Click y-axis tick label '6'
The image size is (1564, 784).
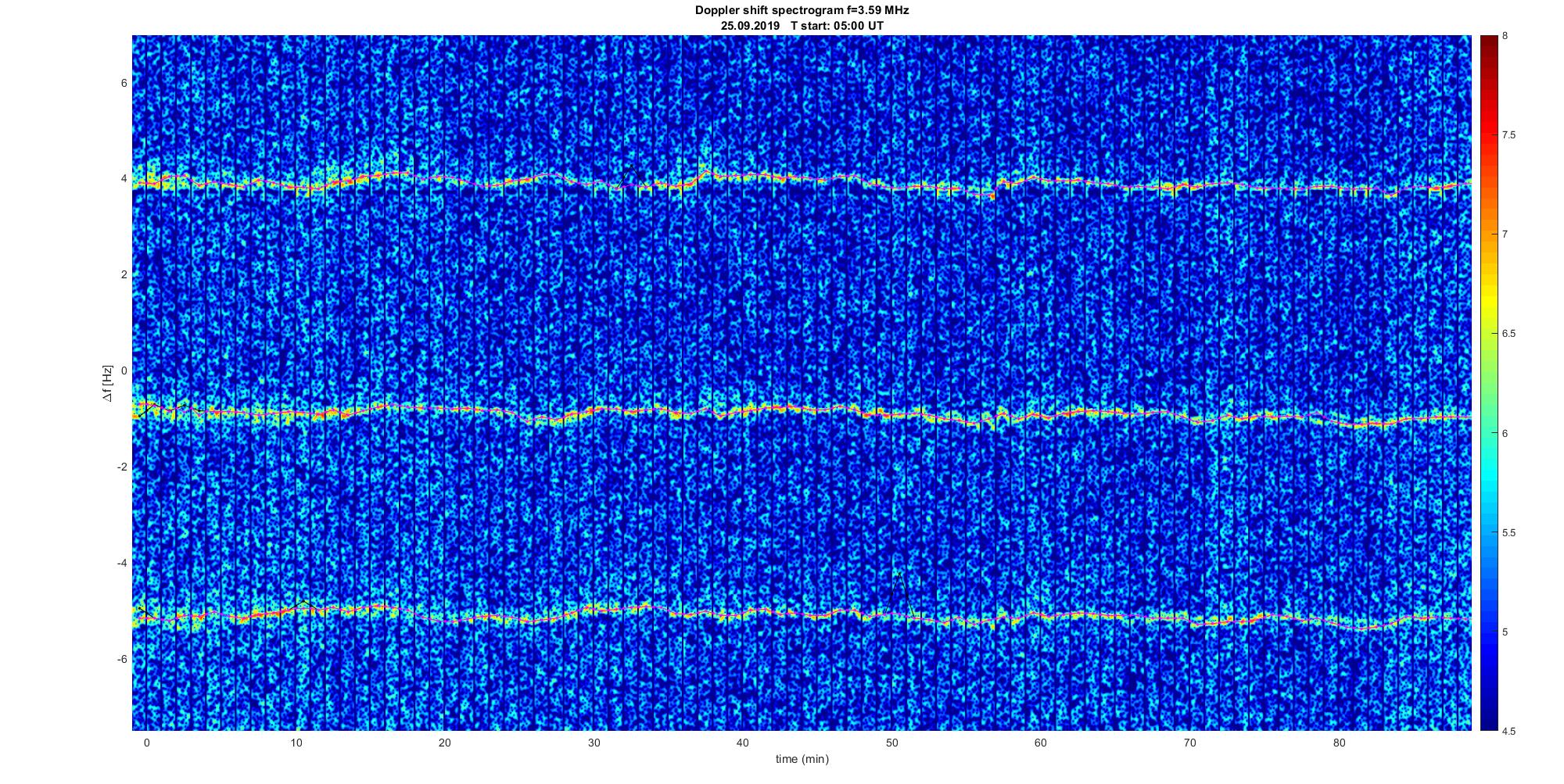point(123,83)
